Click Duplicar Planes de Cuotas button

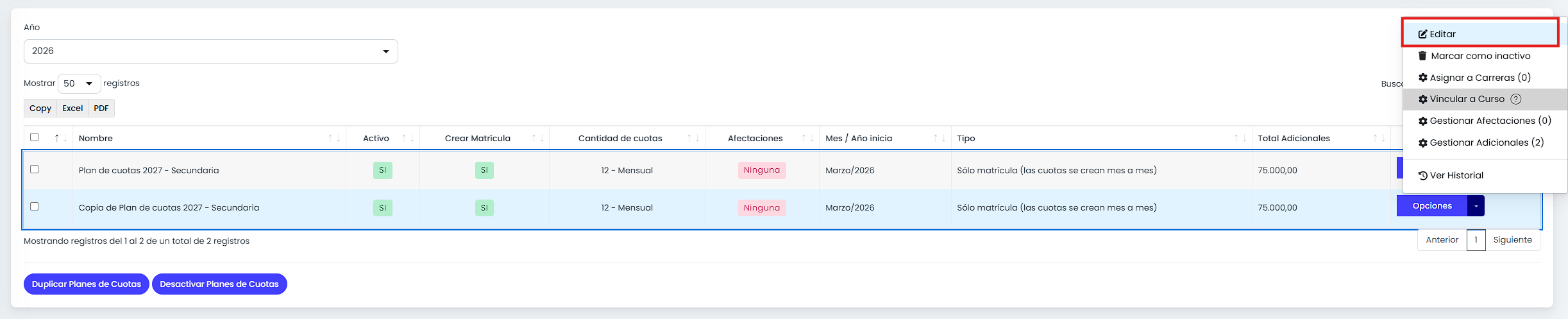click(87, 284)
